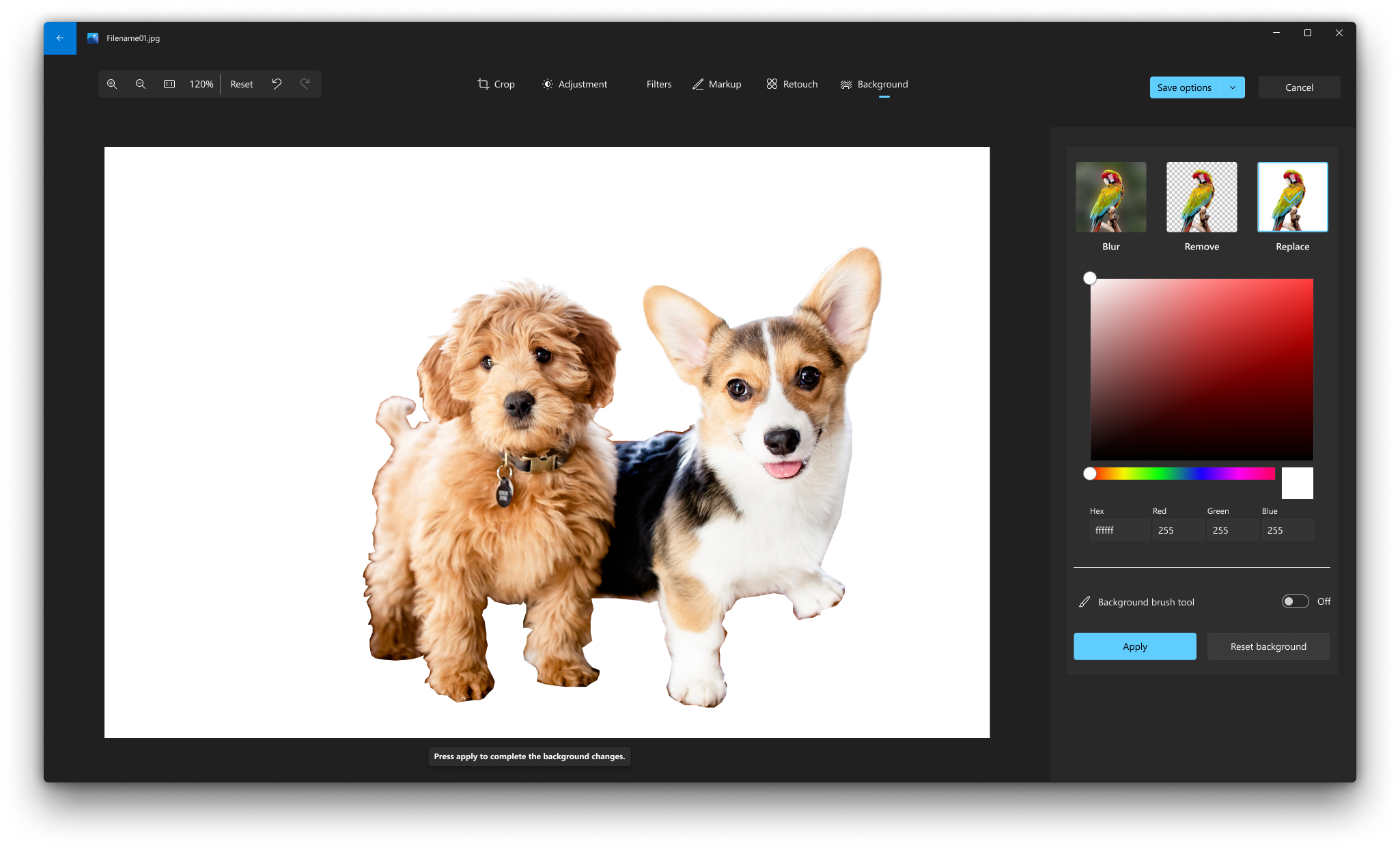Select the Crop tool

tap(496, 84)
